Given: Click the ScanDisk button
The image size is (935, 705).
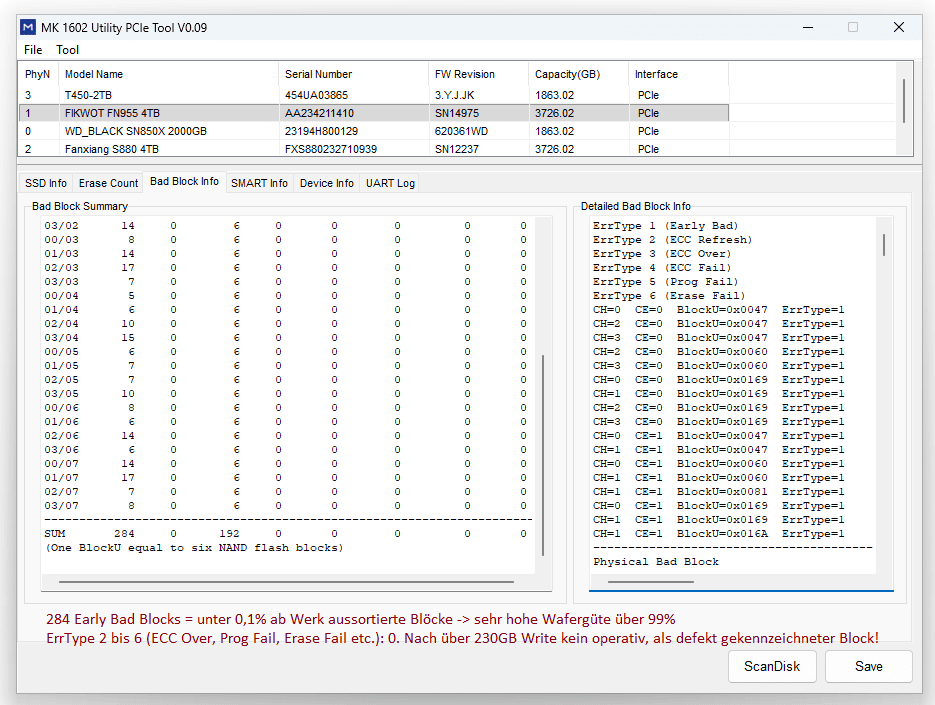Looking at the screenshot, I should [772, 666].
